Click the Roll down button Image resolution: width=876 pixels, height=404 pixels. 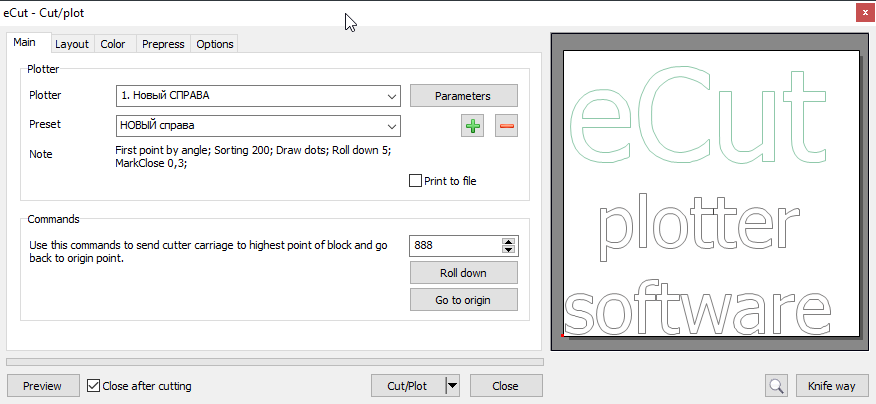tap(464, 273)
